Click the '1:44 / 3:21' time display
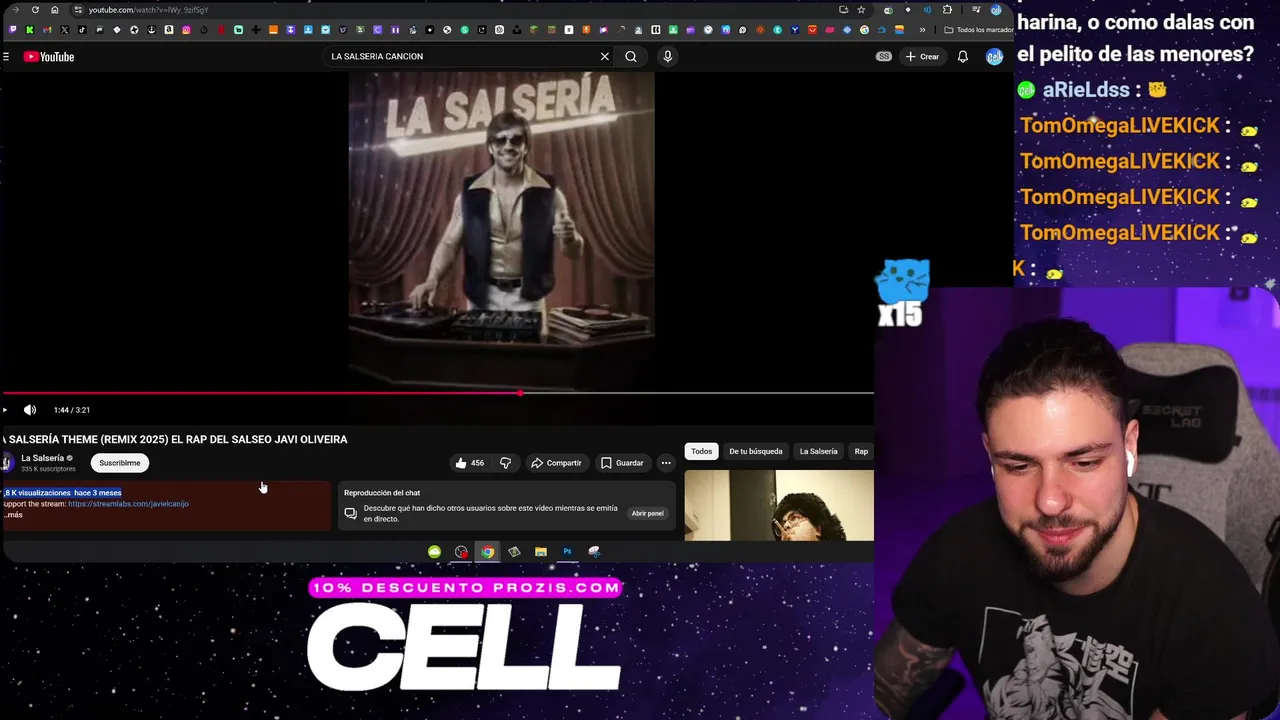 (72, 410)
